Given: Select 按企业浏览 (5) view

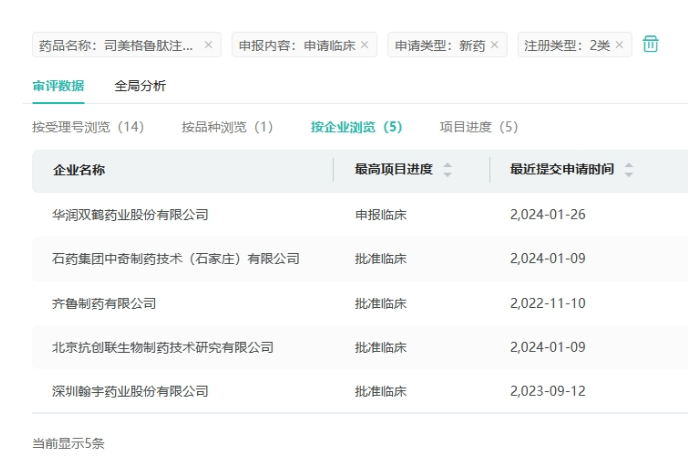Looking at the screenshot, I should point(356,127).
